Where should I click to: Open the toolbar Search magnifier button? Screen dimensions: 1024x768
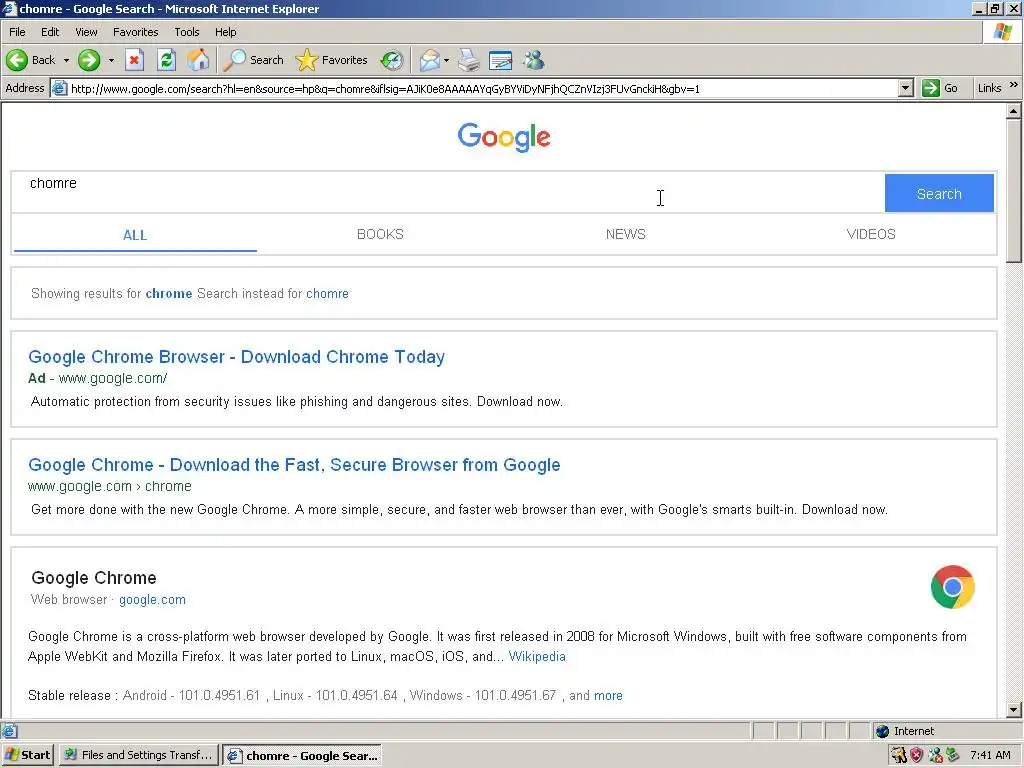pos(253,60)
